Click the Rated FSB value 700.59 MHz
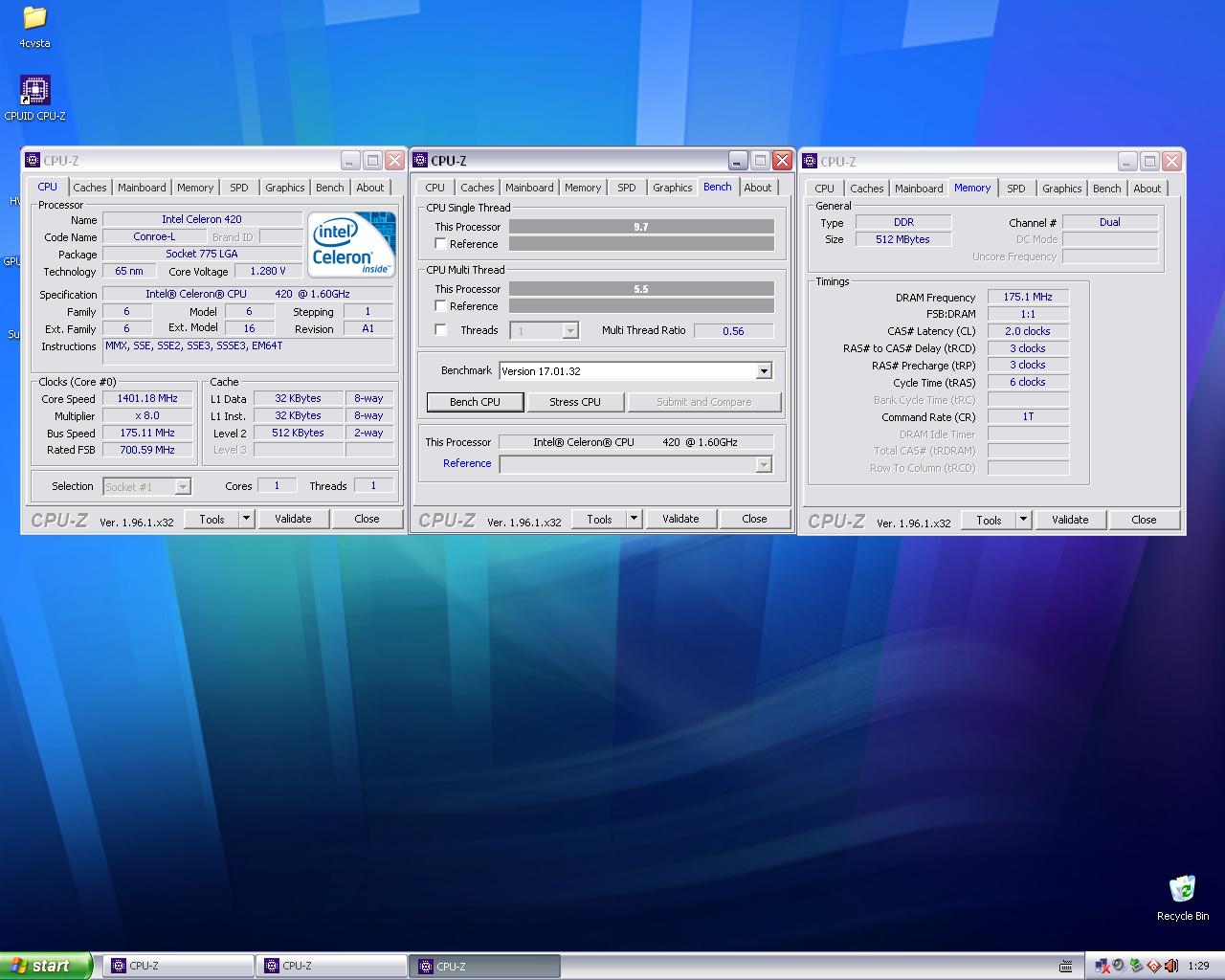 [x=147, y=450]
